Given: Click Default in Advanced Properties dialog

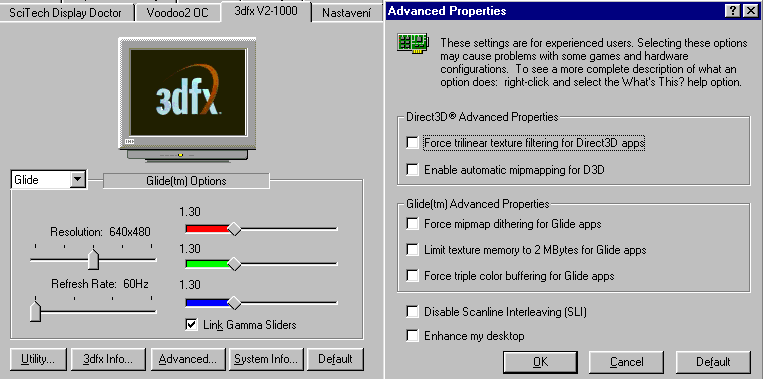Looking at the screenshot, I should tap(713, 362).
